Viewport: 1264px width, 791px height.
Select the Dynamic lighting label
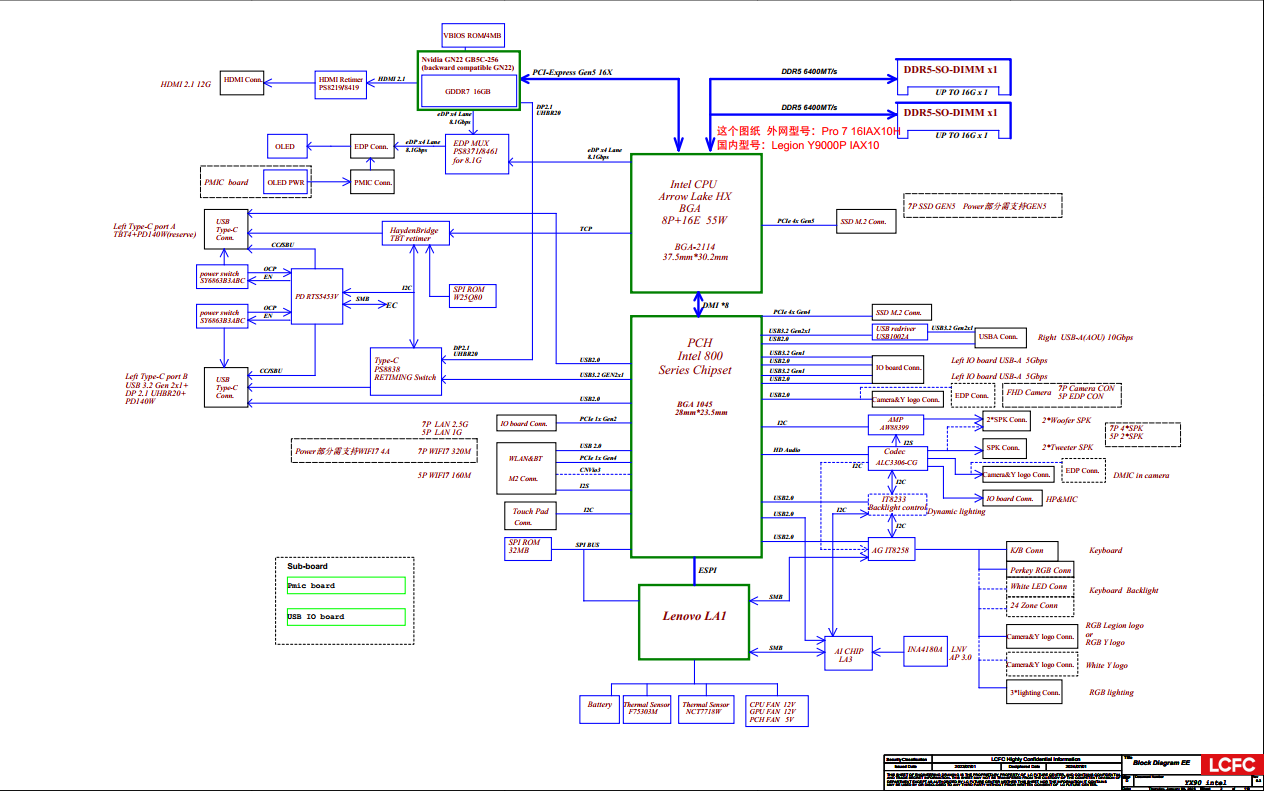coord(956,512)
